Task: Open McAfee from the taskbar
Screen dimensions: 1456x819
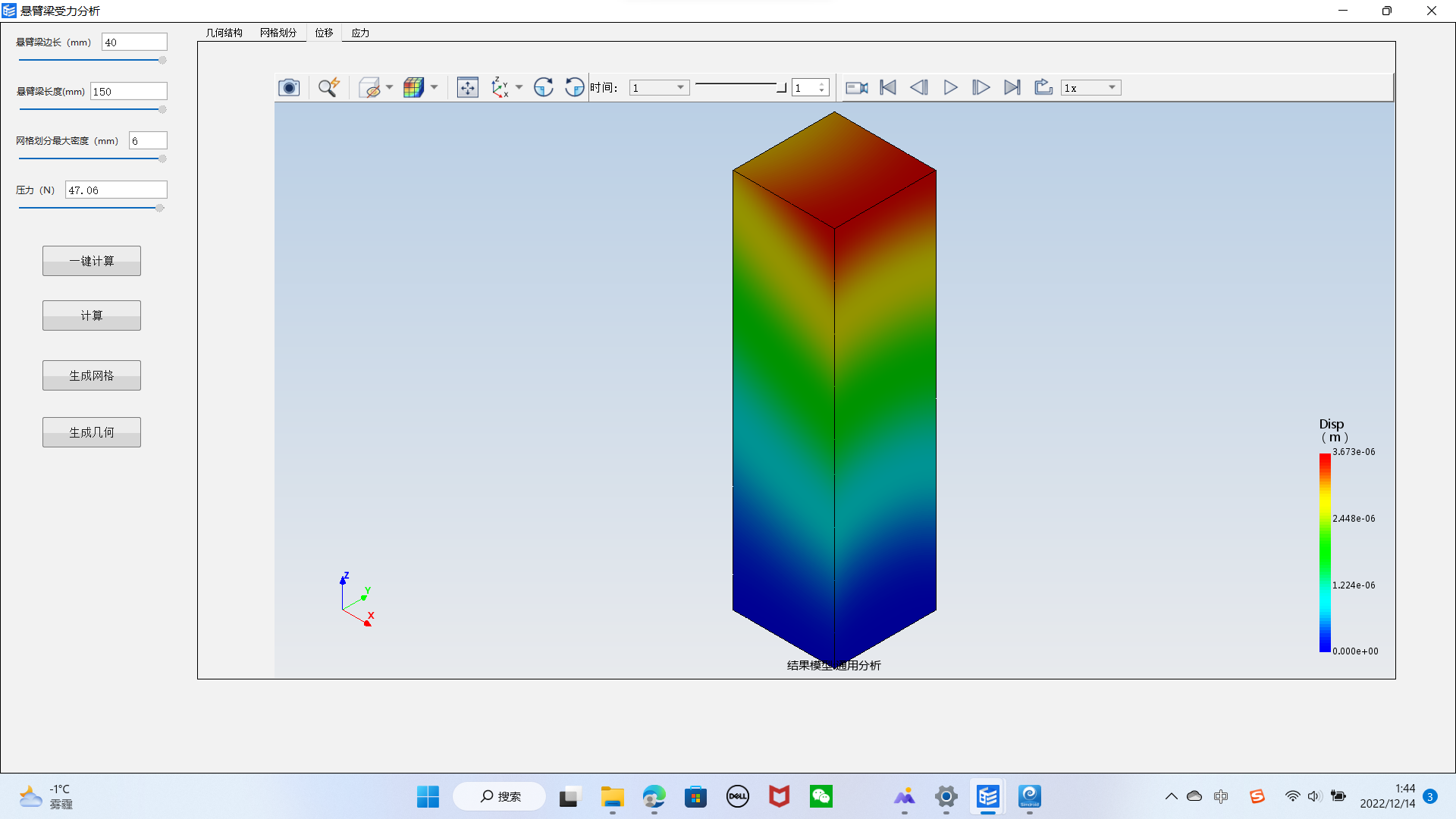Action: tap(779, 797)
